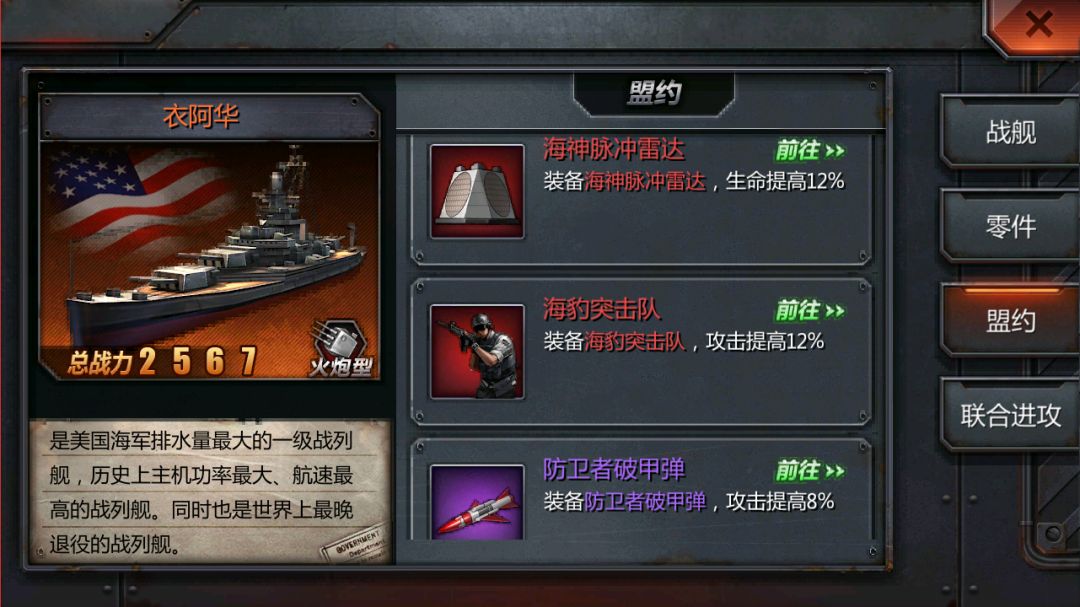
Task: Click the red 海神脉冲雷达 title text
Action: pyautogui.click(x=614, y=150)
